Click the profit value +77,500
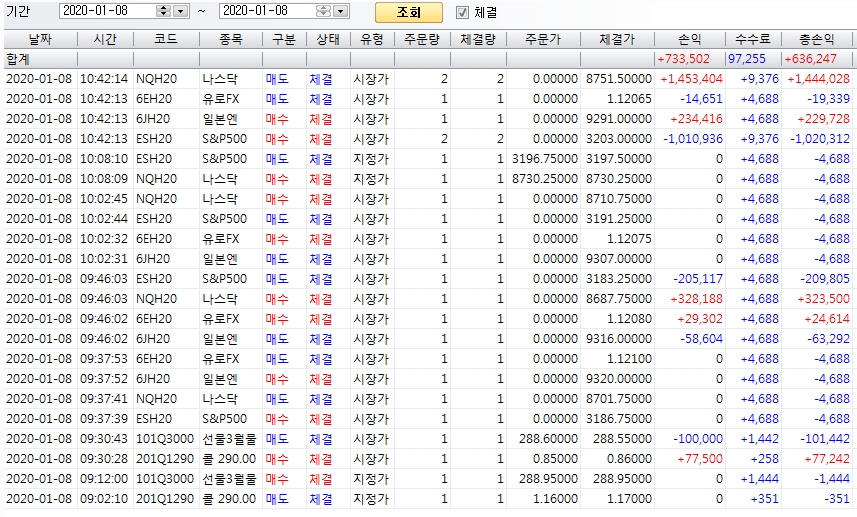 tap(700, 459)
